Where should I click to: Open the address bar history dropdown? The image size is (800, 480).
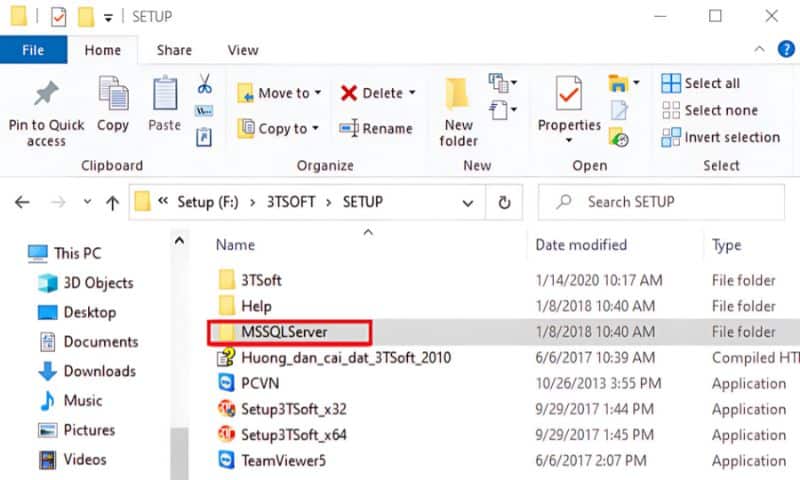click(x=467, y=203)
